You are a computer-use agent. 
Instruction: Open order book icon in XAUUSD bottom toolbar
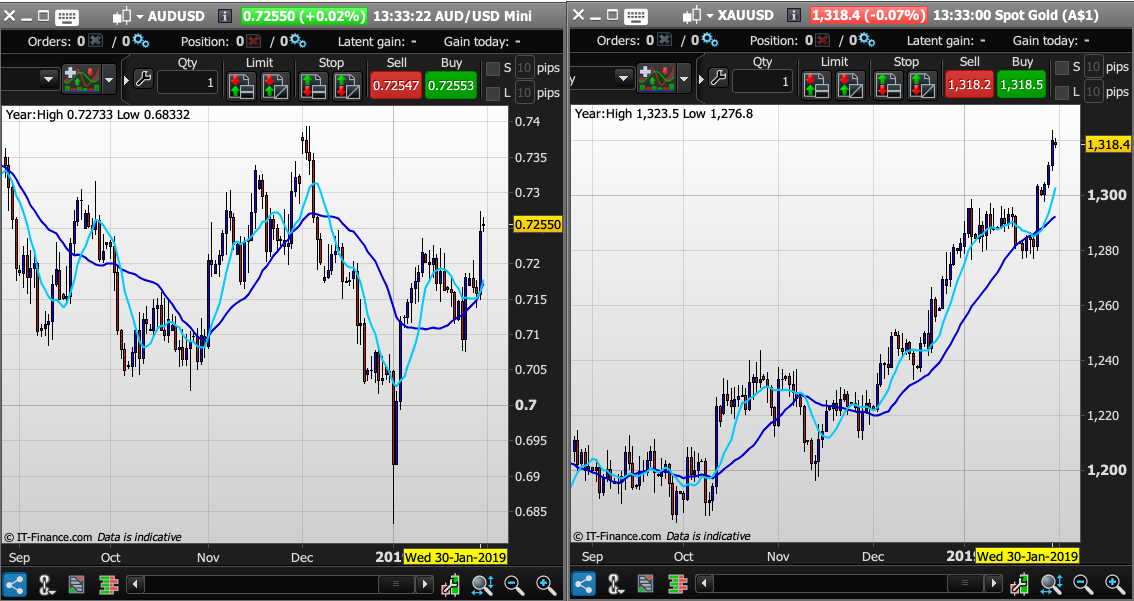coord(678,584)
